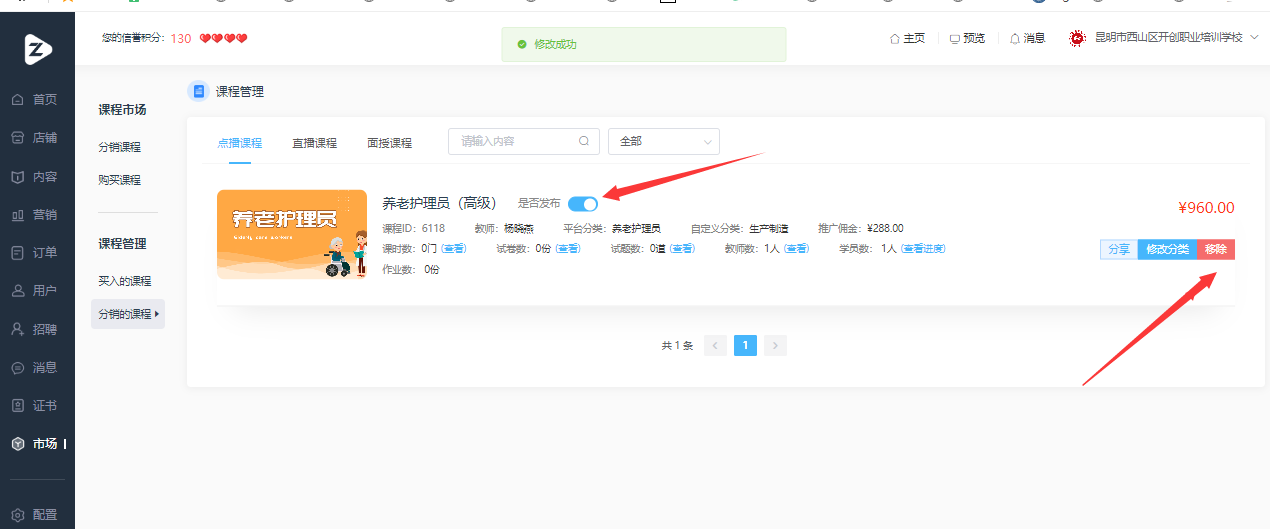The width and height of the screenshot is (1270, 529).
Task: Click the 修改成功 success notification
Action: (x=643, y=44)
